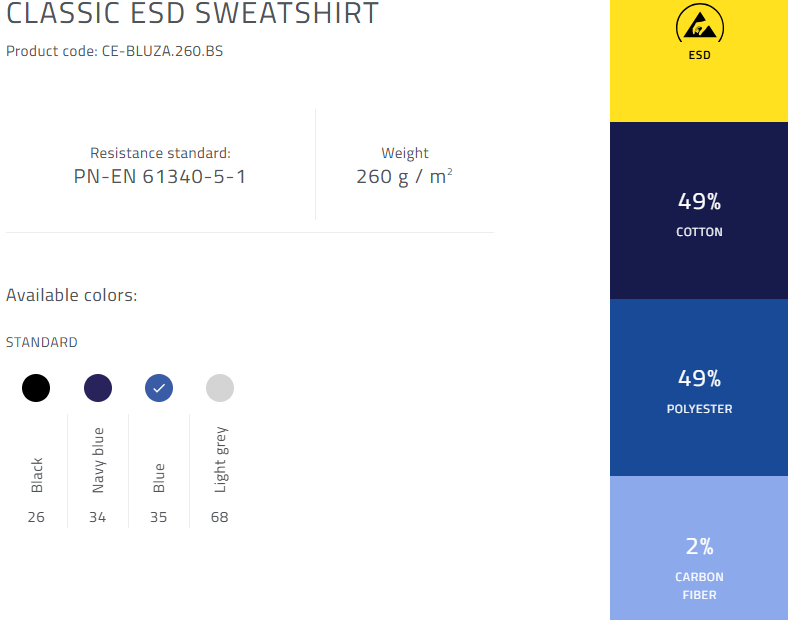Click the 260 g / m² weight value
788x620 pixels.
pyautogui.click(x=405, y=177)
